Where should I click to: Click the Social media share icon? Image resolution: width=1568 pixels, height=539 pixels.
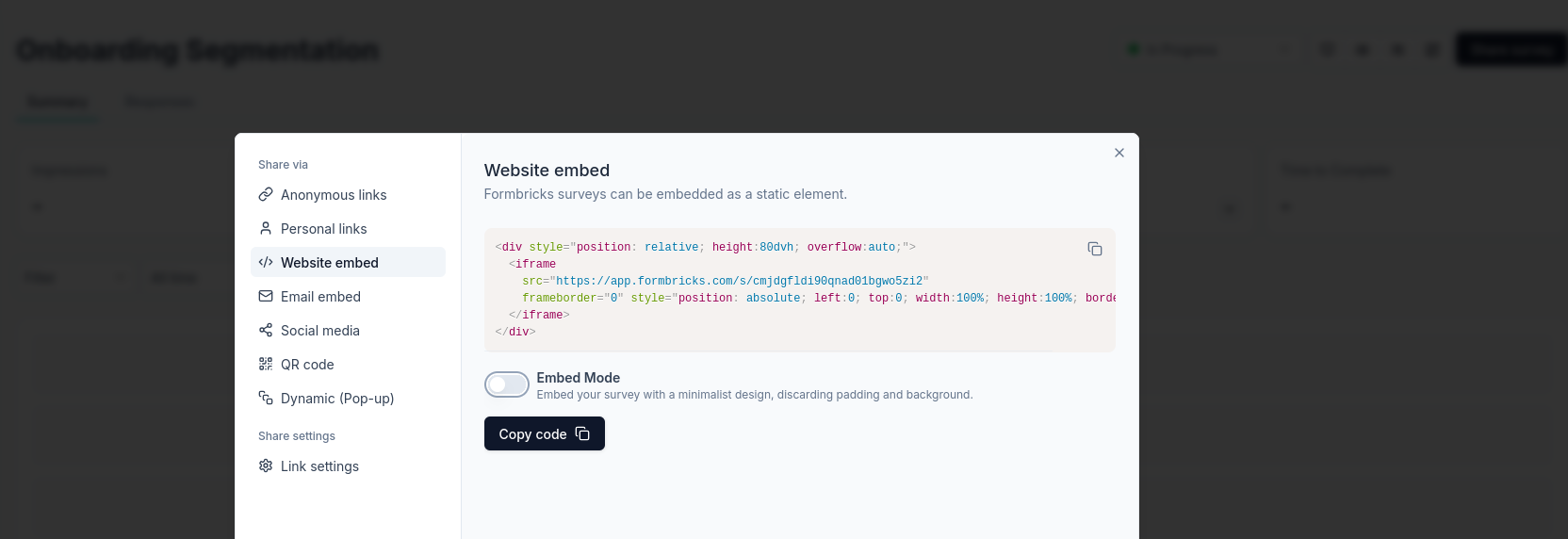(x=266, y=331)
